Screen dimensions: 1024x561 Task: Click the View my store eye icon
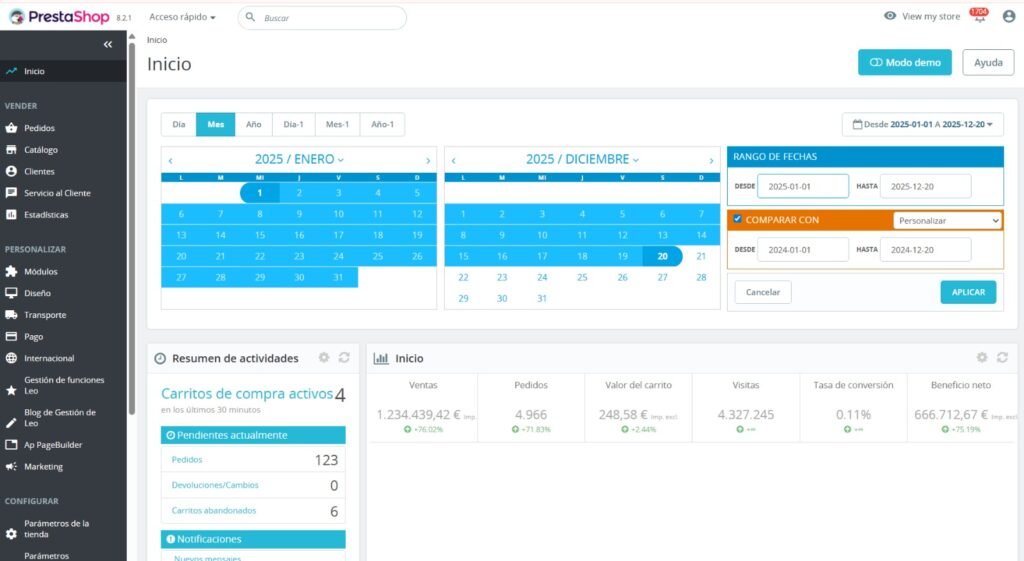coord(890,16)
